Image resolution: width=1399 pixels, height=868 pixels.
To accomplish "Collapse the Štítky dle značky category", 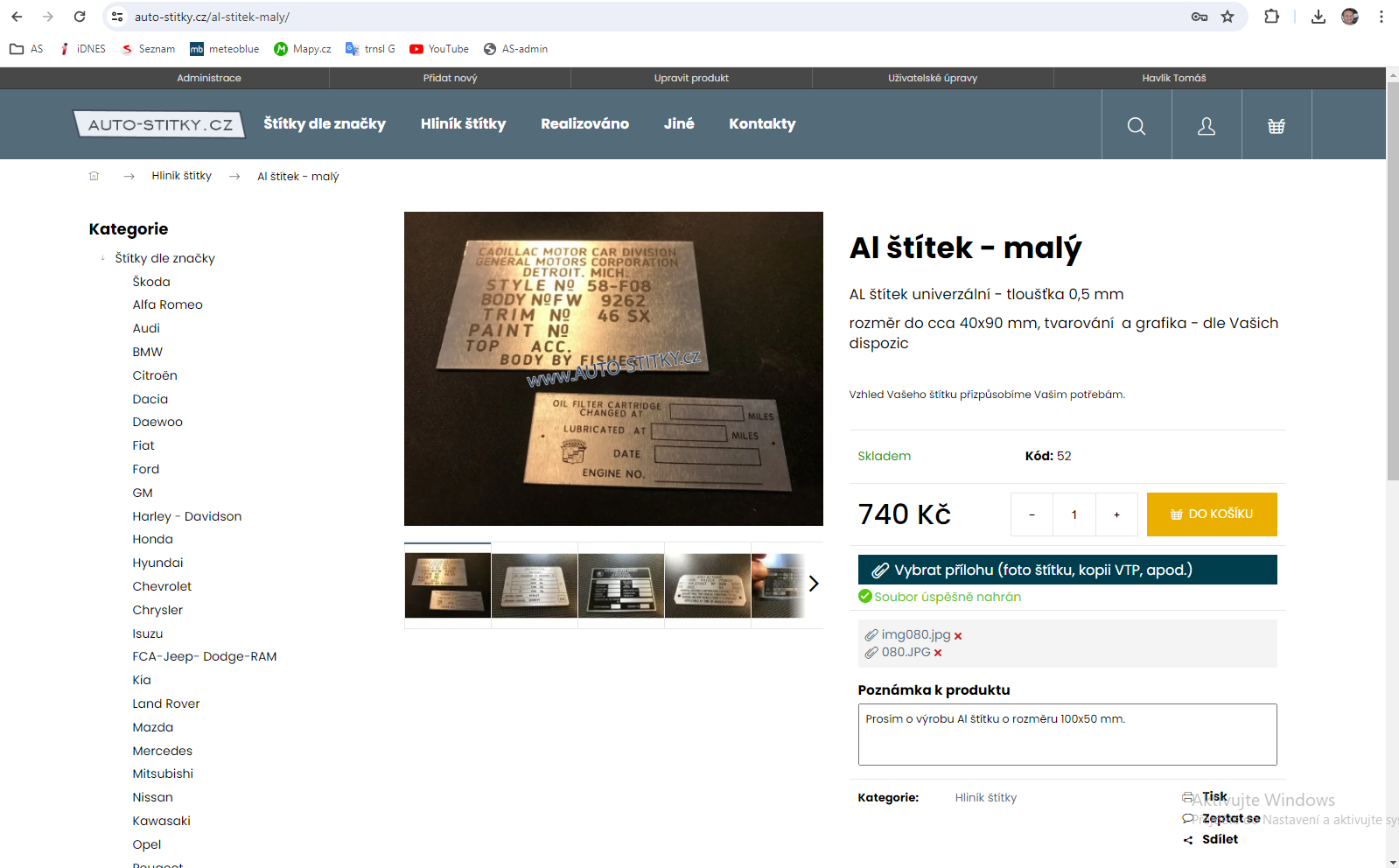I will point(102,258).
